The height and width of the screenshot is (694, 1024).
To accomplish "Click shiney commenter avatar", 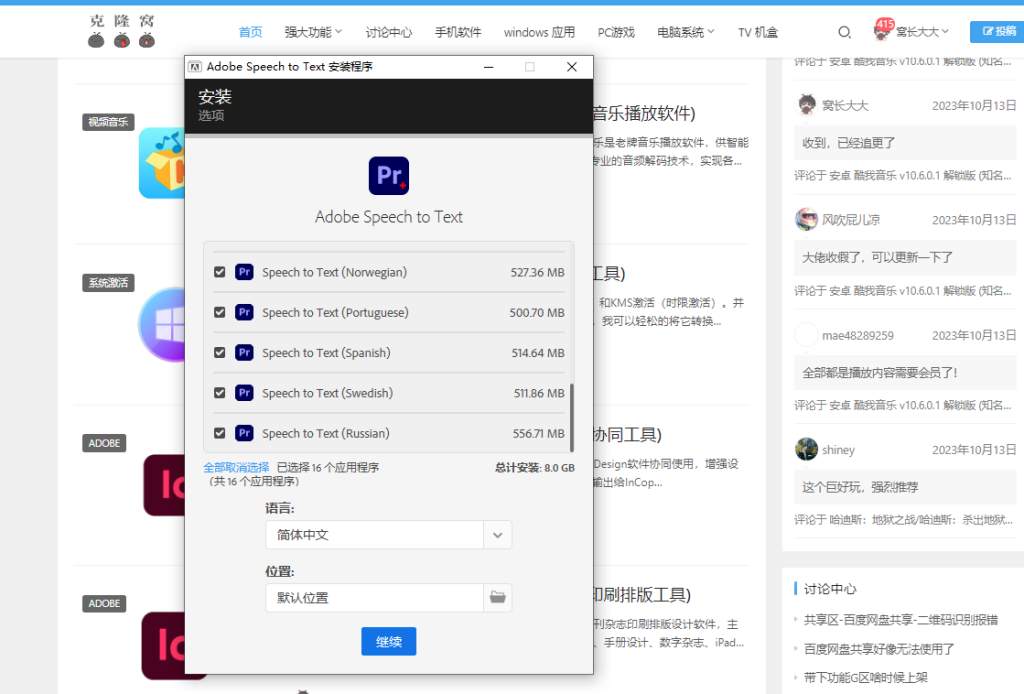I will pyautogui.click(x=807, y=449).
